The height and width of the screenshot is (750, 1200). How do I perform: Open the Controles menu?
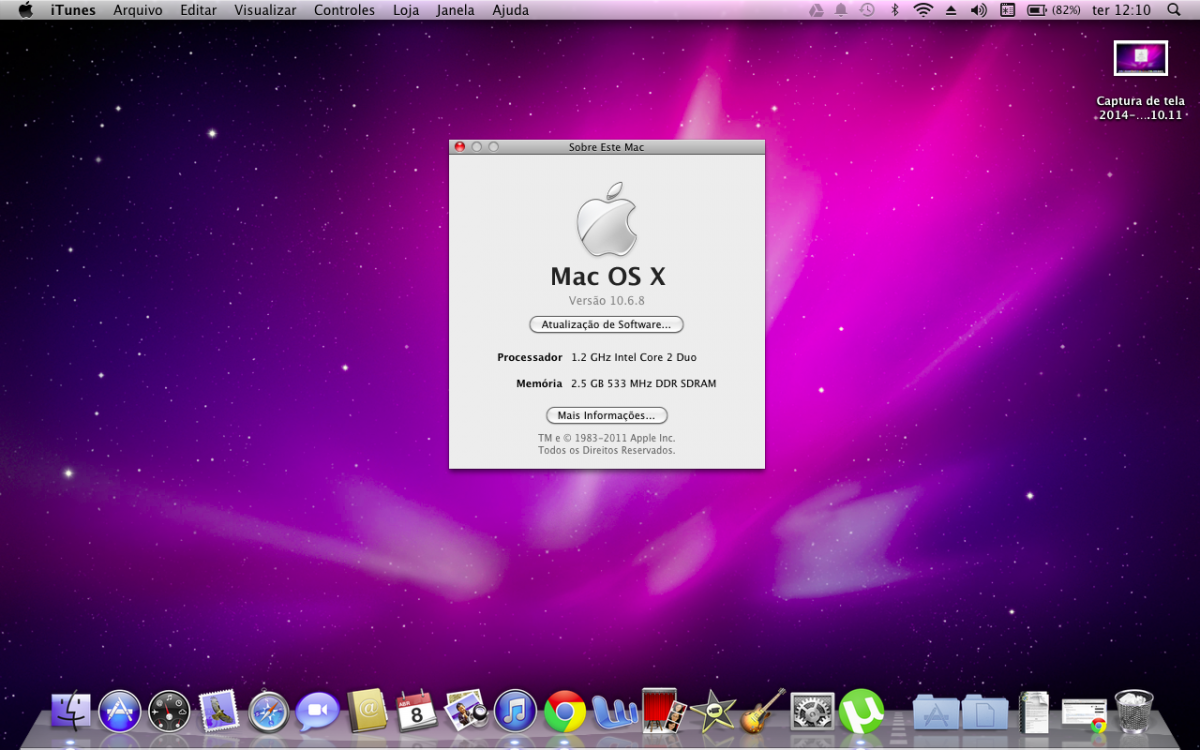(344, 10)
